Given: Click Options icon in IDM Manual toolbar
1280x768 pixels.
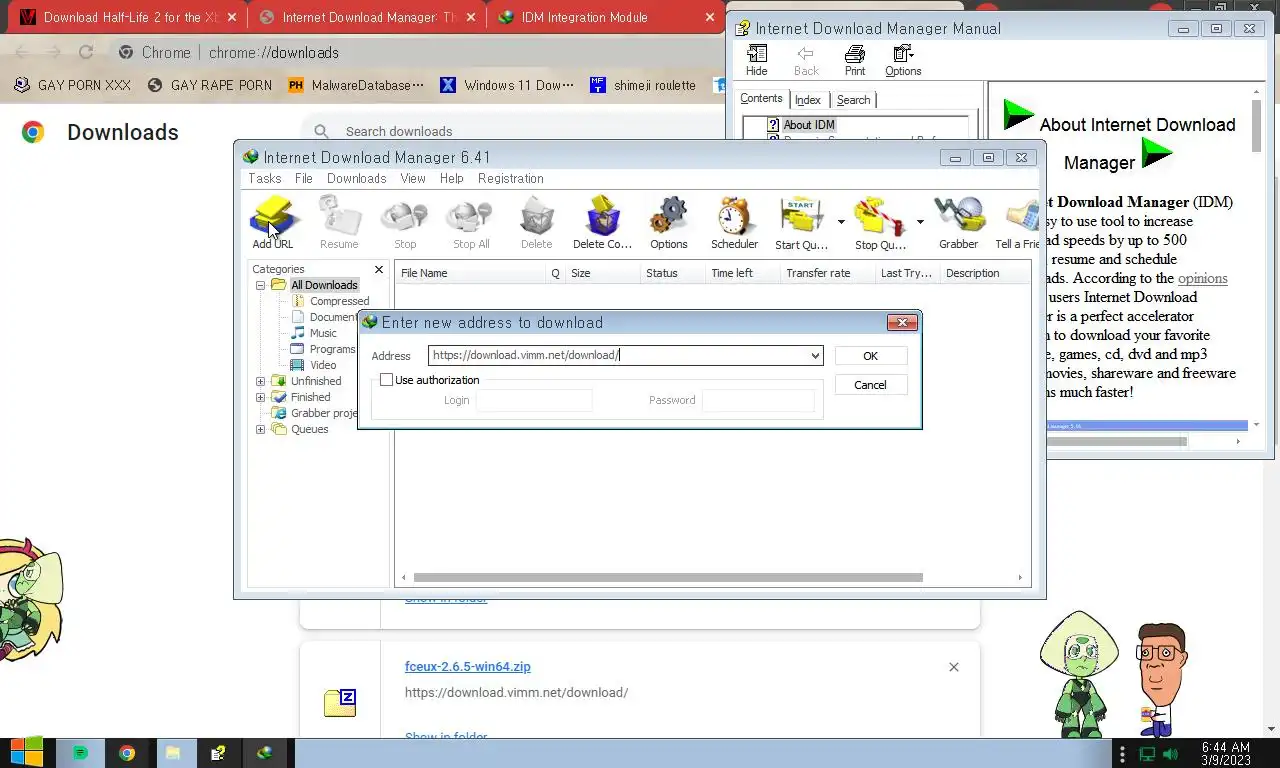Looking at the screenshot, I should pos(903,60).
